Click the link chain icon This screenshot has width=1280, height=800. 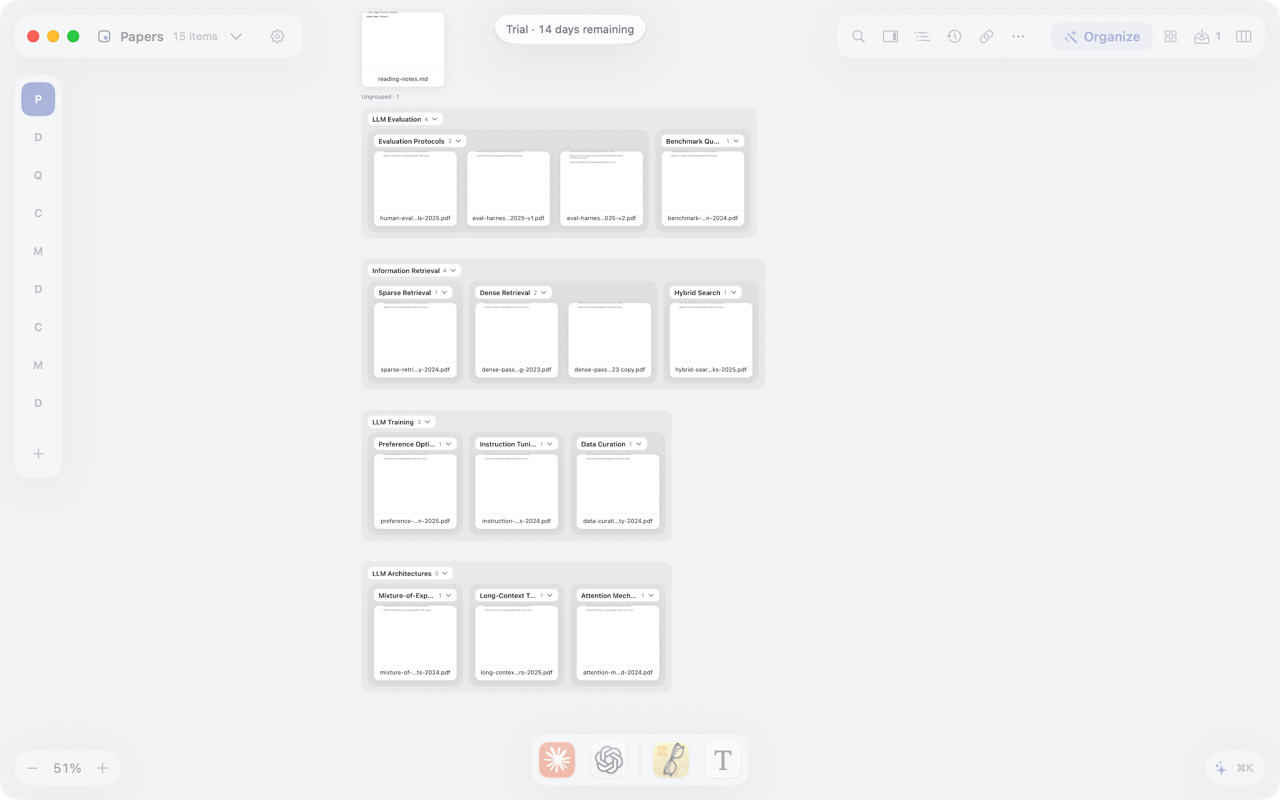[x=986, y=37]
